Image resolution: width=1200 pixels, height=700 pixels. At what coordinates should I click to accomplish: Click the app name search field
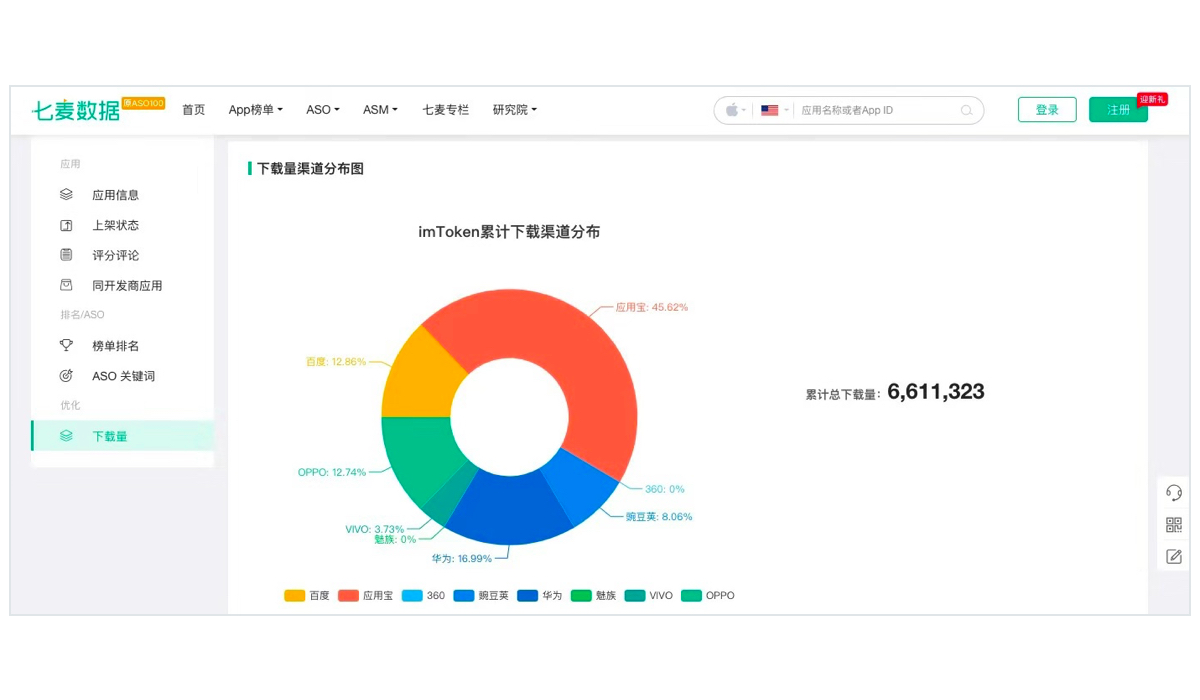click(878, 110)
